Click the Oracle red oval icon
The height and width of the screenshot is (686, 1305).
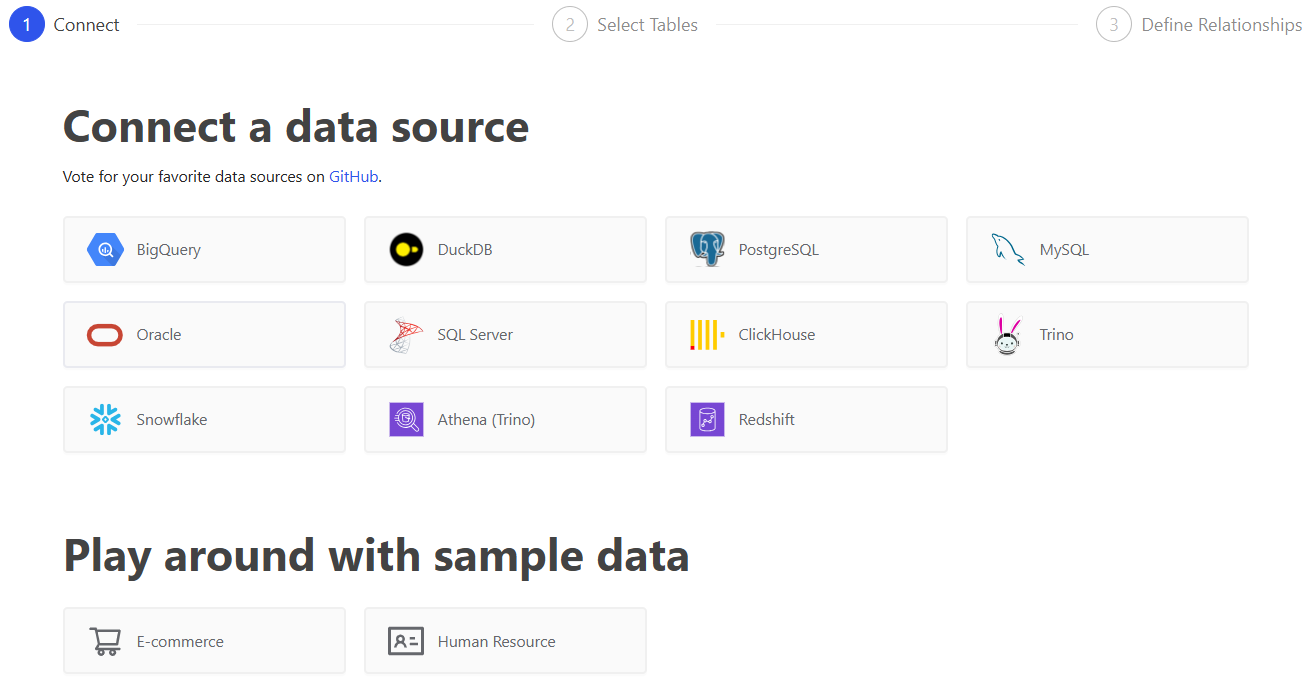[x=105, y=335]
